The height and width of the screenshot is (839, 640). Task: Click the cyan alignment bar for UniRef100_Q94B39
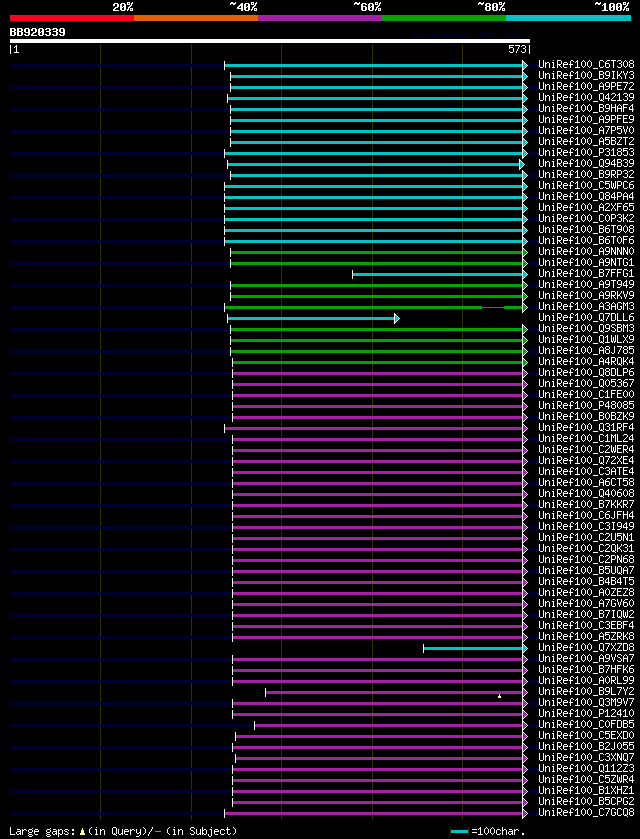coord(374,164)
